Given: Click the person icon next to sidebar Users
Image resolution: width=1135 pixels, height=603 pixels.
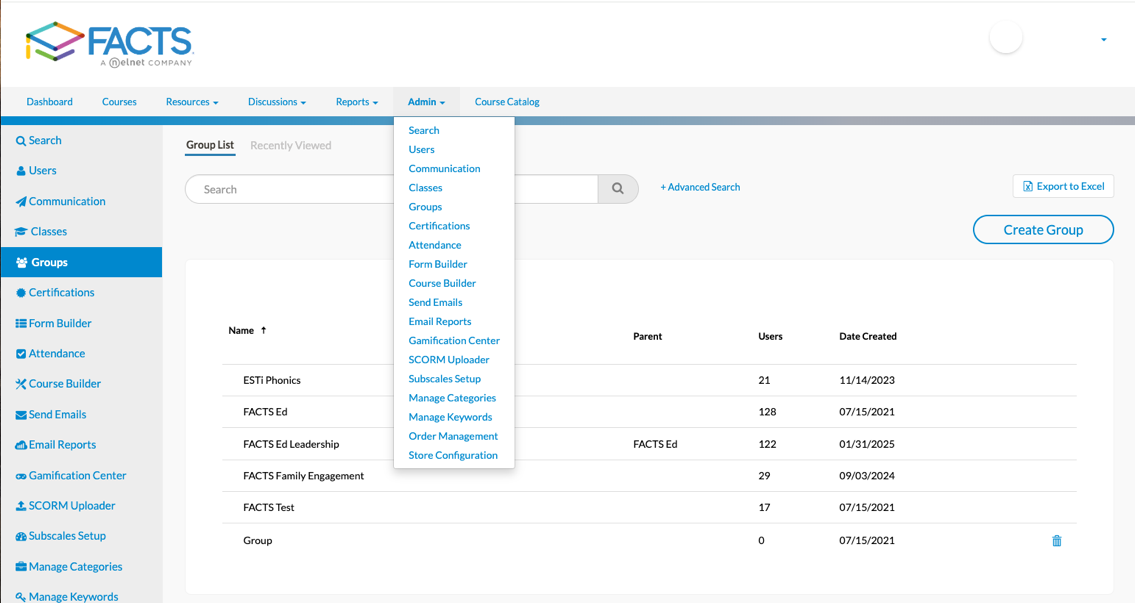Looking at the screenshot, I should [x=21, y=171].
